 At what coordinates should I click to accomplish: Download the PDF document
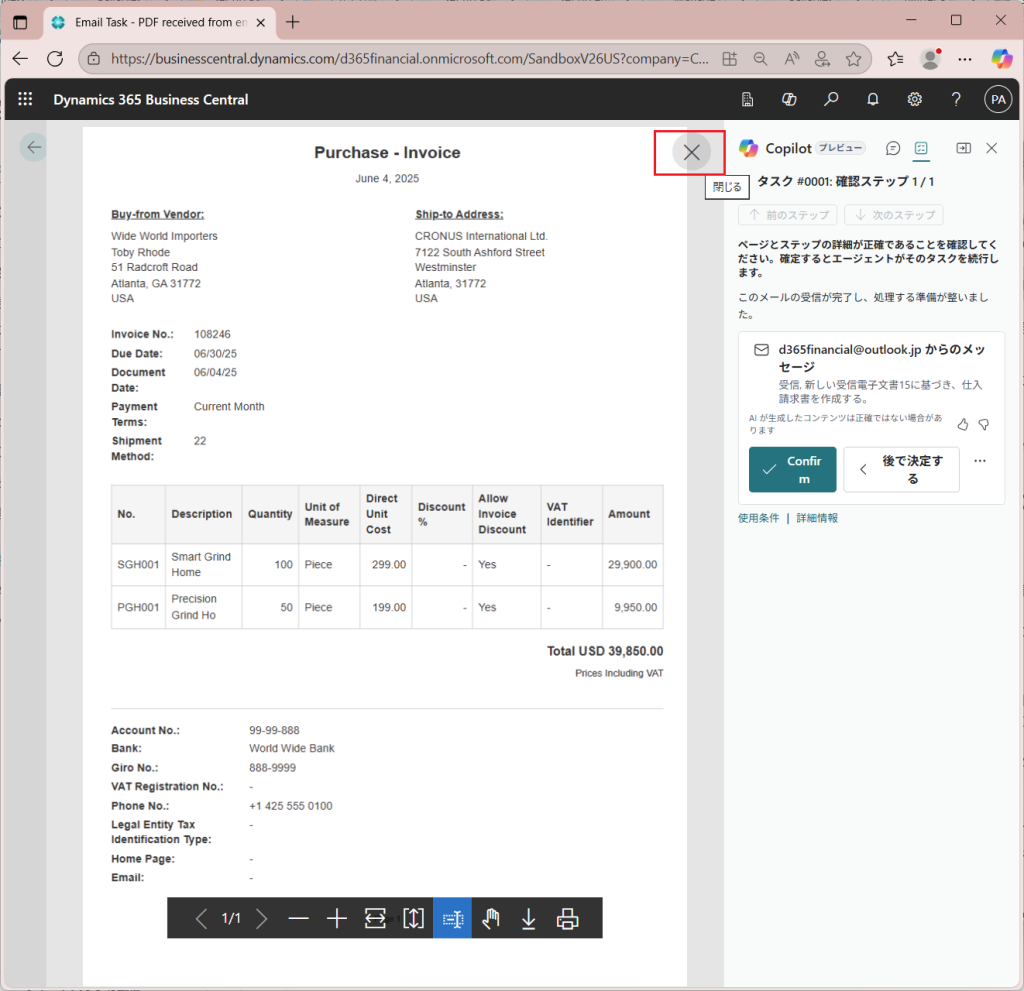[x=529, y=918]
